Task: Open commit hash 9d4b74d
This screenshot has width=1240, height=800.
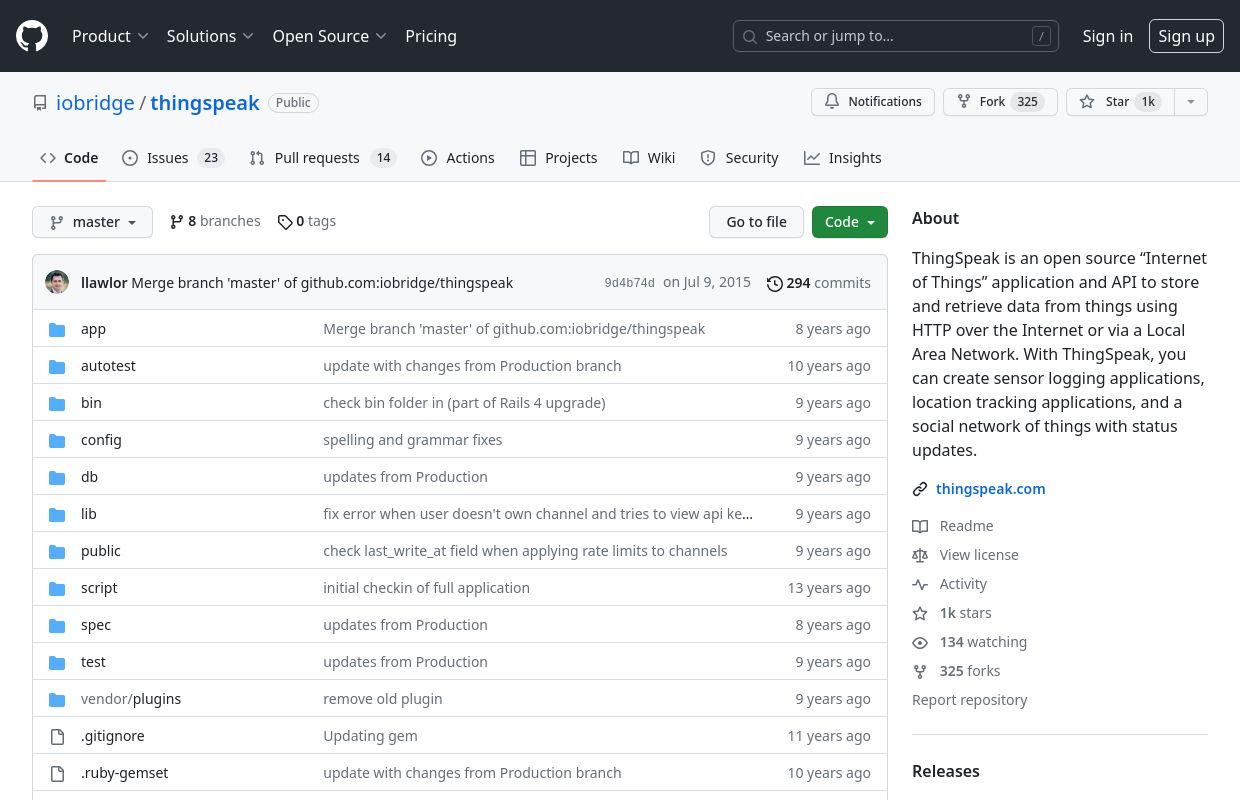Action: click(x=630, y=283)
